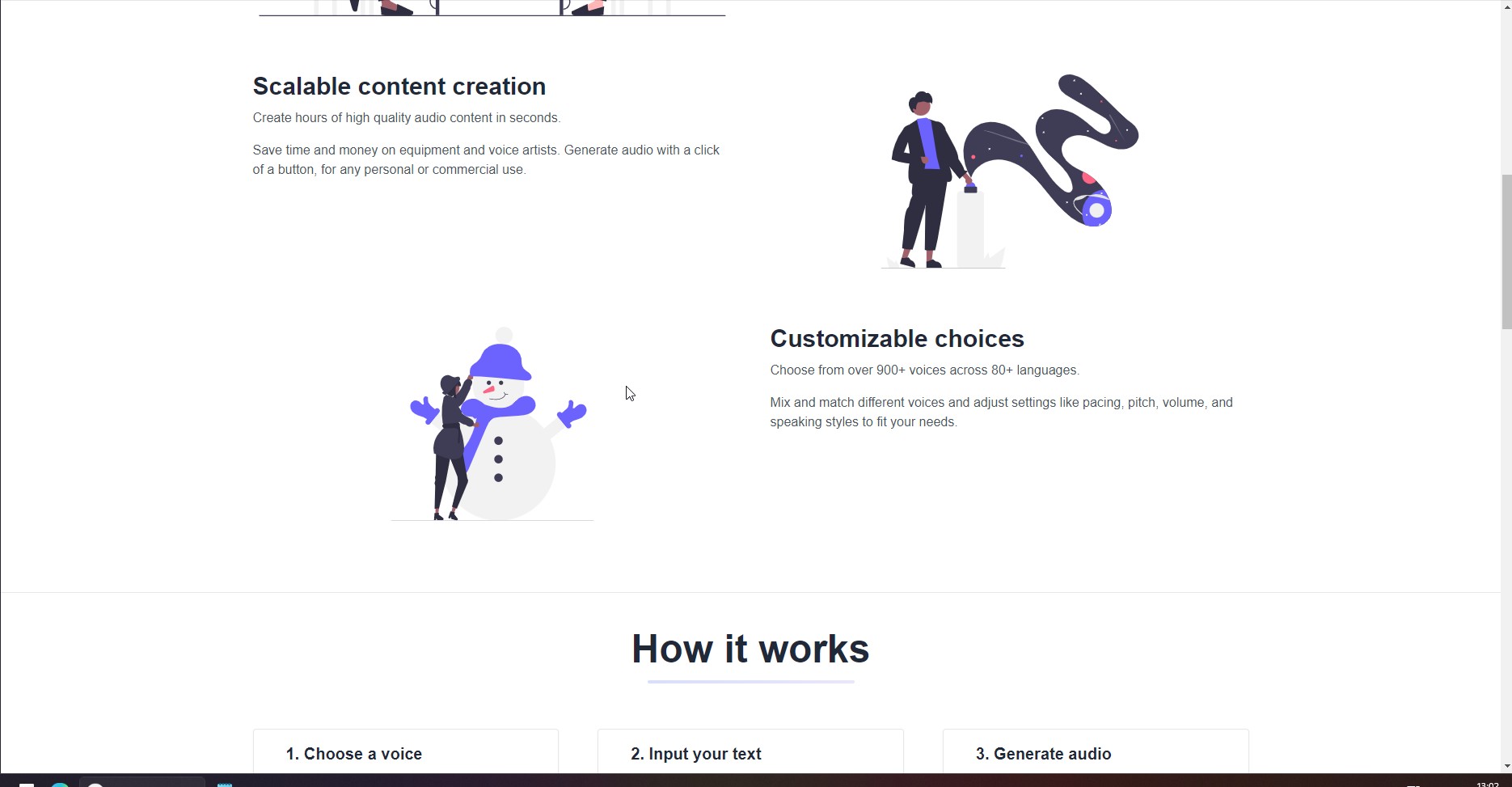Open the active window button in the taskbar
Viewport: 1512px width, 787px height.
click(x=141, y=782)
